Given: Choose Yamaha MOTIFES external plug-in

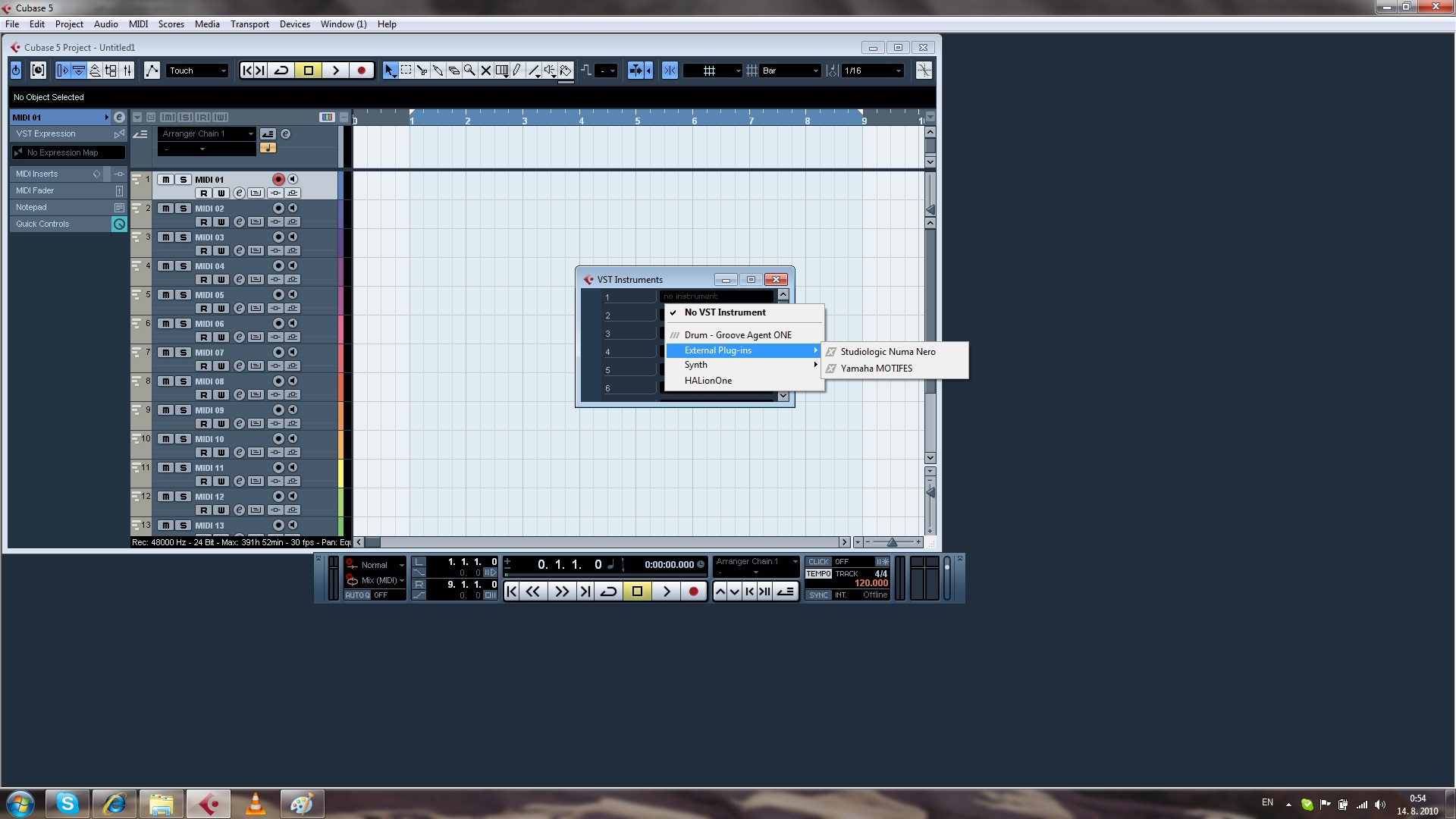Looking at the screenshot, I should coord(876,369).
